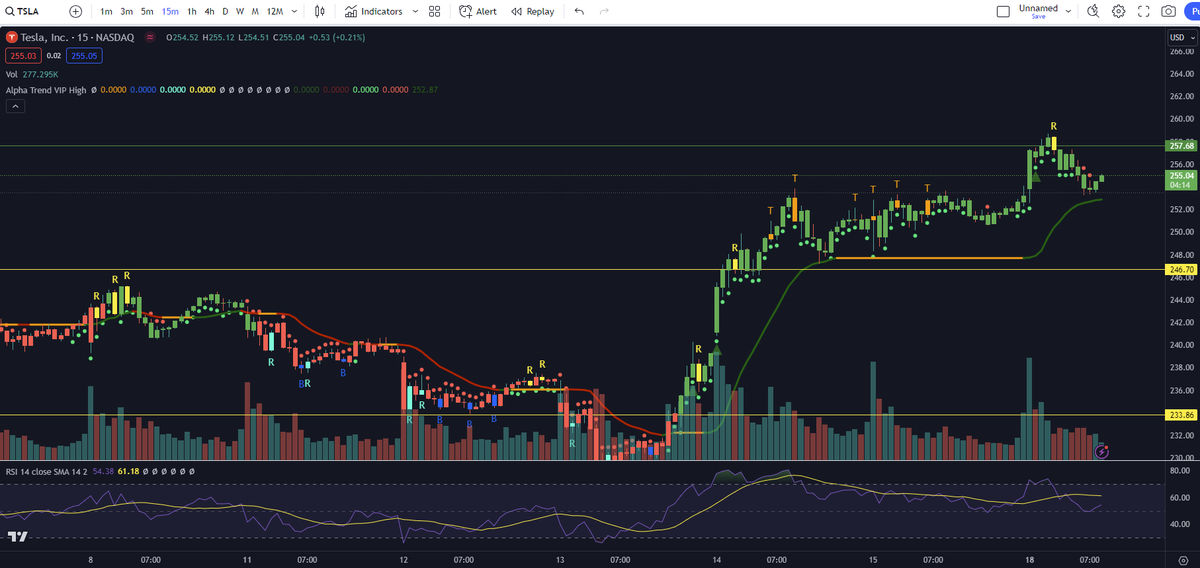The height and width of the screenshot is (568, 1200).
Task: Click the 252.87 Alpha Trend value
Action: click(x=425, y=90)
